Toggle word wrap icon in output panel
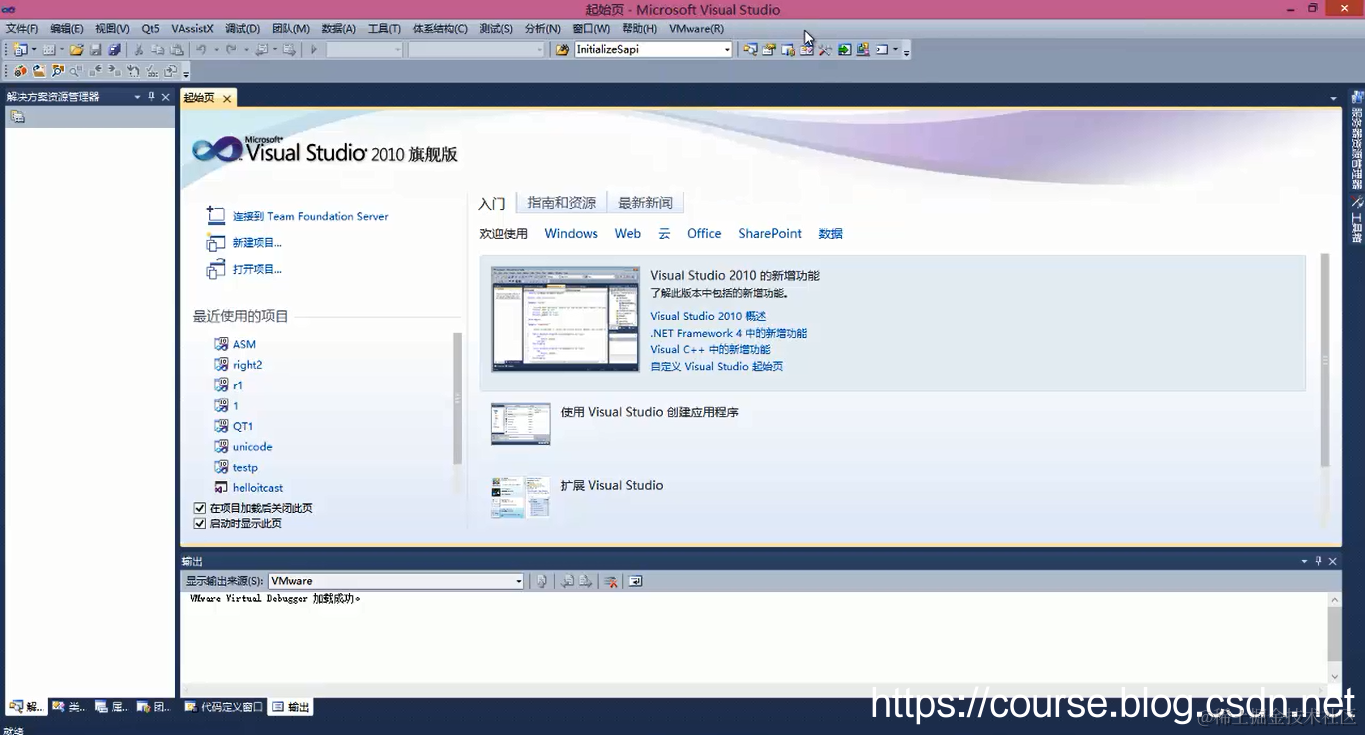The image size is (1365, 735). [x=635, y=581]
